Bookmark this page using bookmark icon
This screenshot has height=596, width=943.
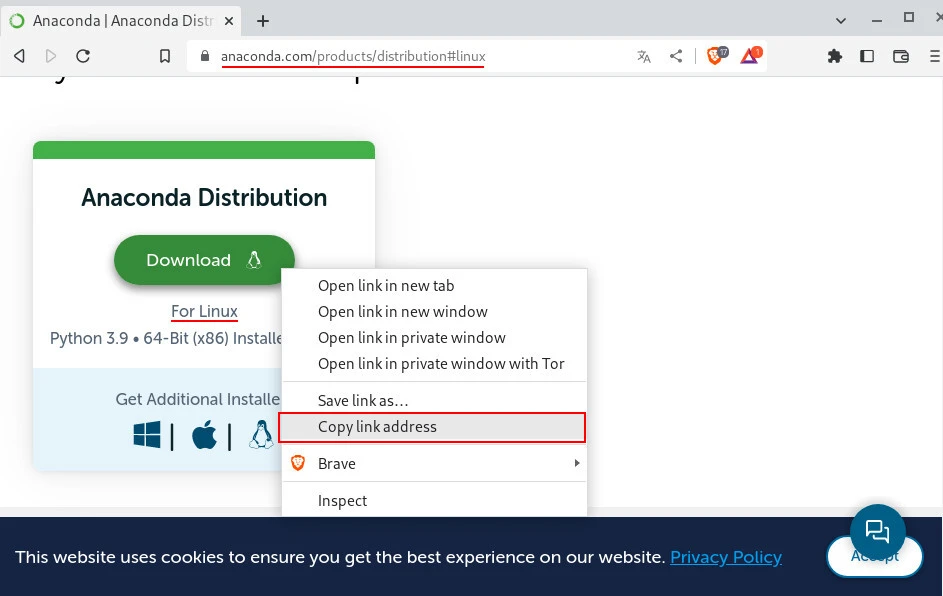165,56
